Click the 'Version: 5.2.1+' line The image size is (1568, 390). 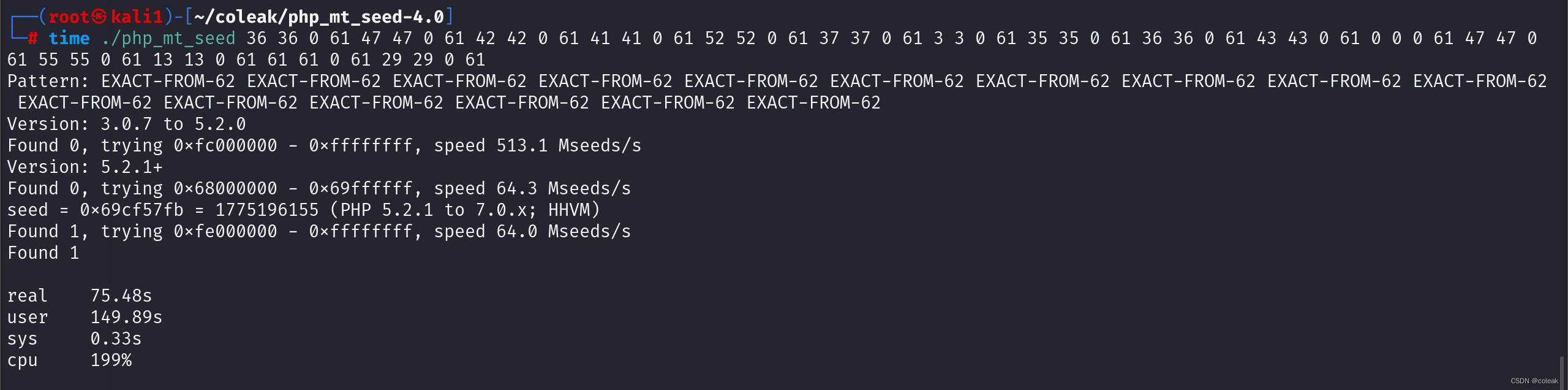[x=85, y=167]
